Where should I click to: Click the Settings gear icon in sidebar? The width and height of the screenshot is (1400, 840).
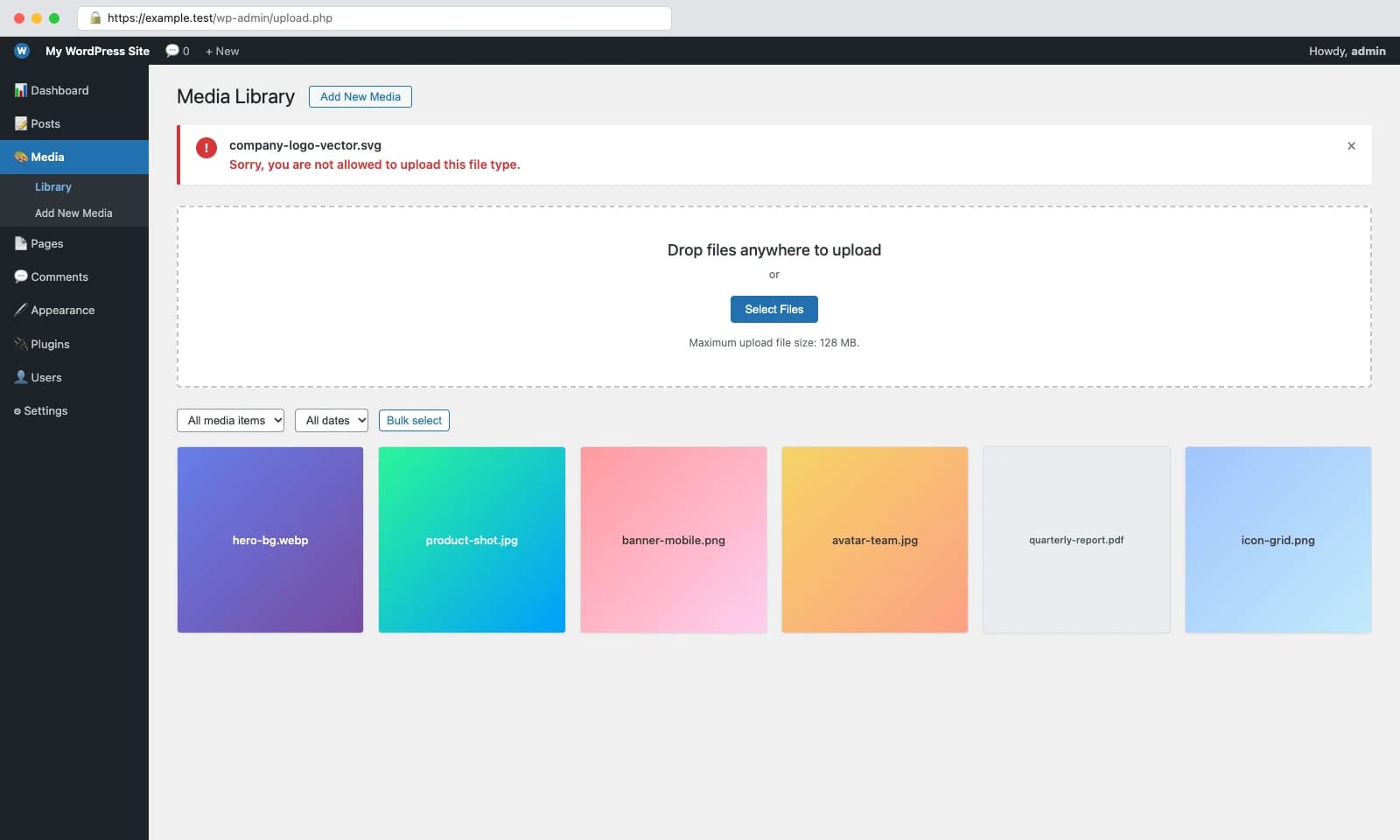pos(17,411)
